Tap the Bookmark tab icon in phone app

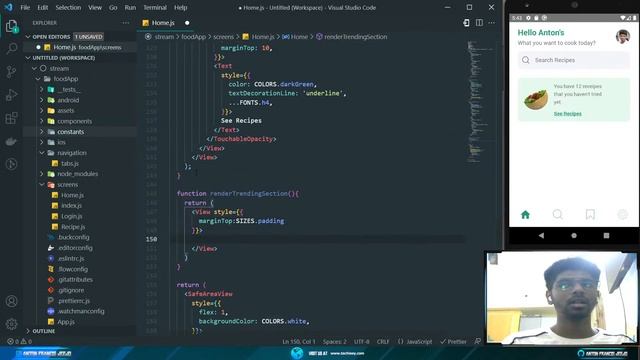590,215
